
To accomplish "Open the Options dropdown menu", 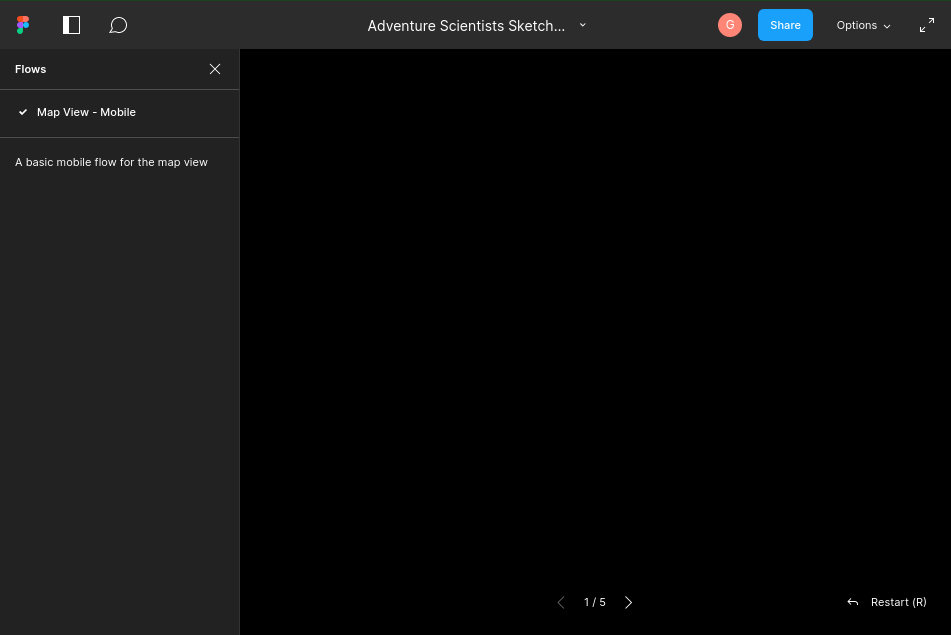I will coord(863,25).
